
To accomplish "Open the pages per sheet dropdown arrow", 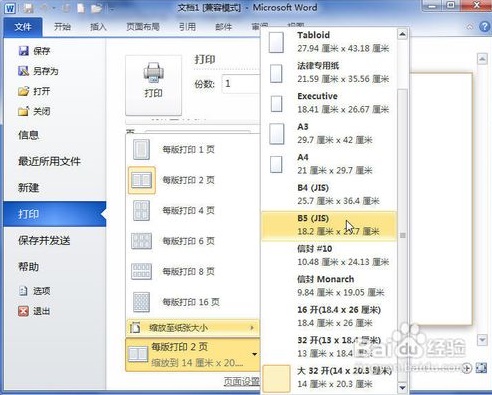I will [254, 354].
